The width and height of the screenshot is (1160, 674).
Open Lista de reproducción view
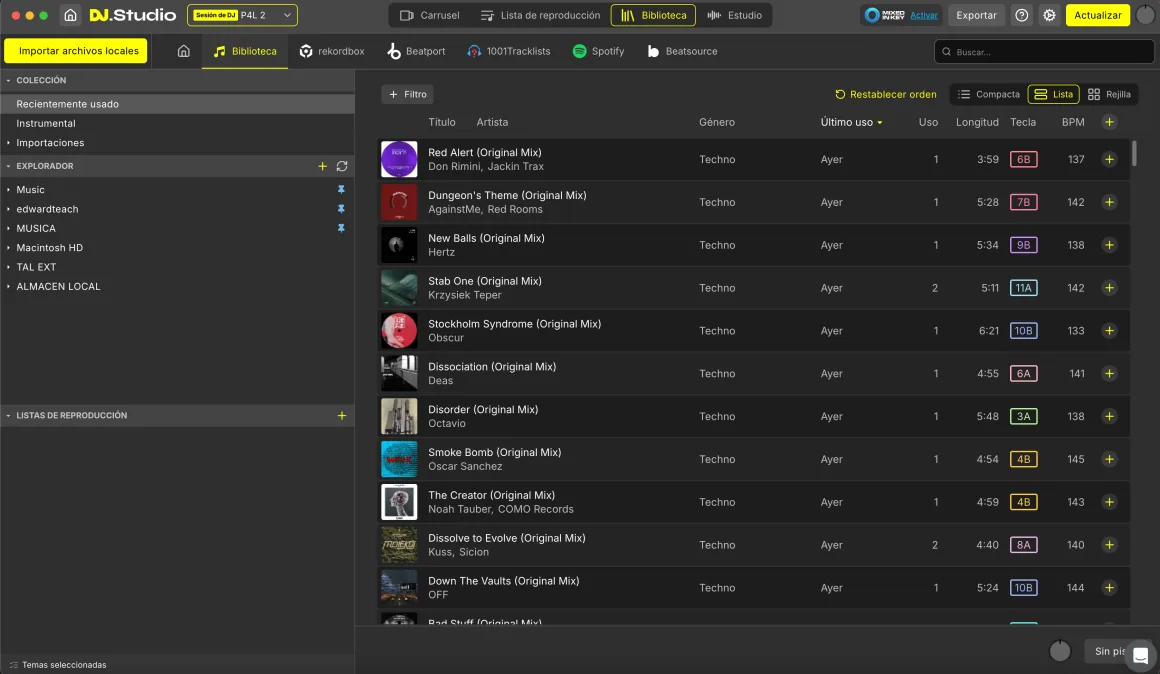click(540, 15)
